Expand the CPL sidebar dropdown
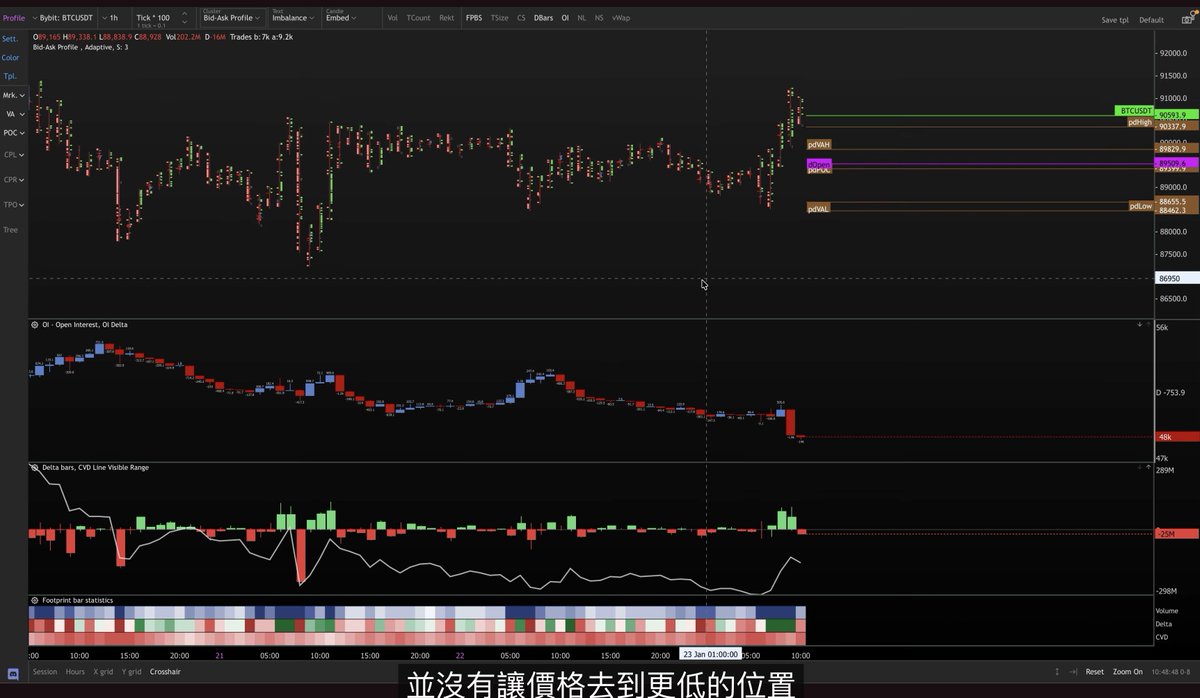The height and width of the screenshot is (698, 1200). (x=13, y=155)
